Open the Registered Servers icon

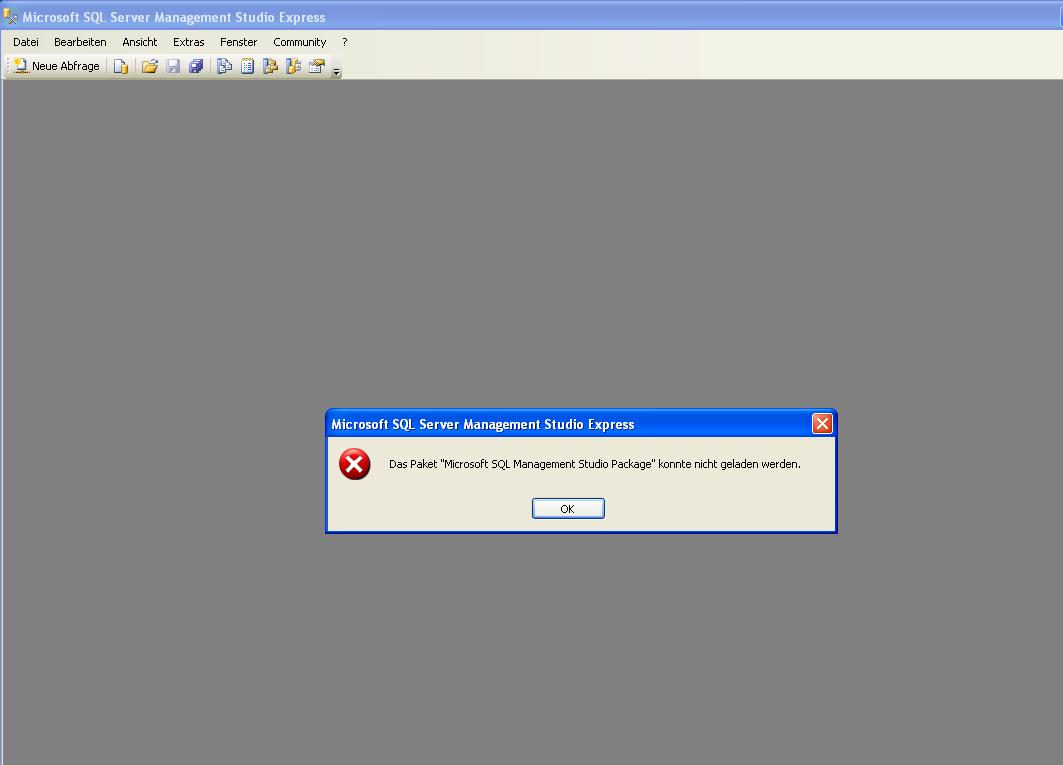[224, 66]
